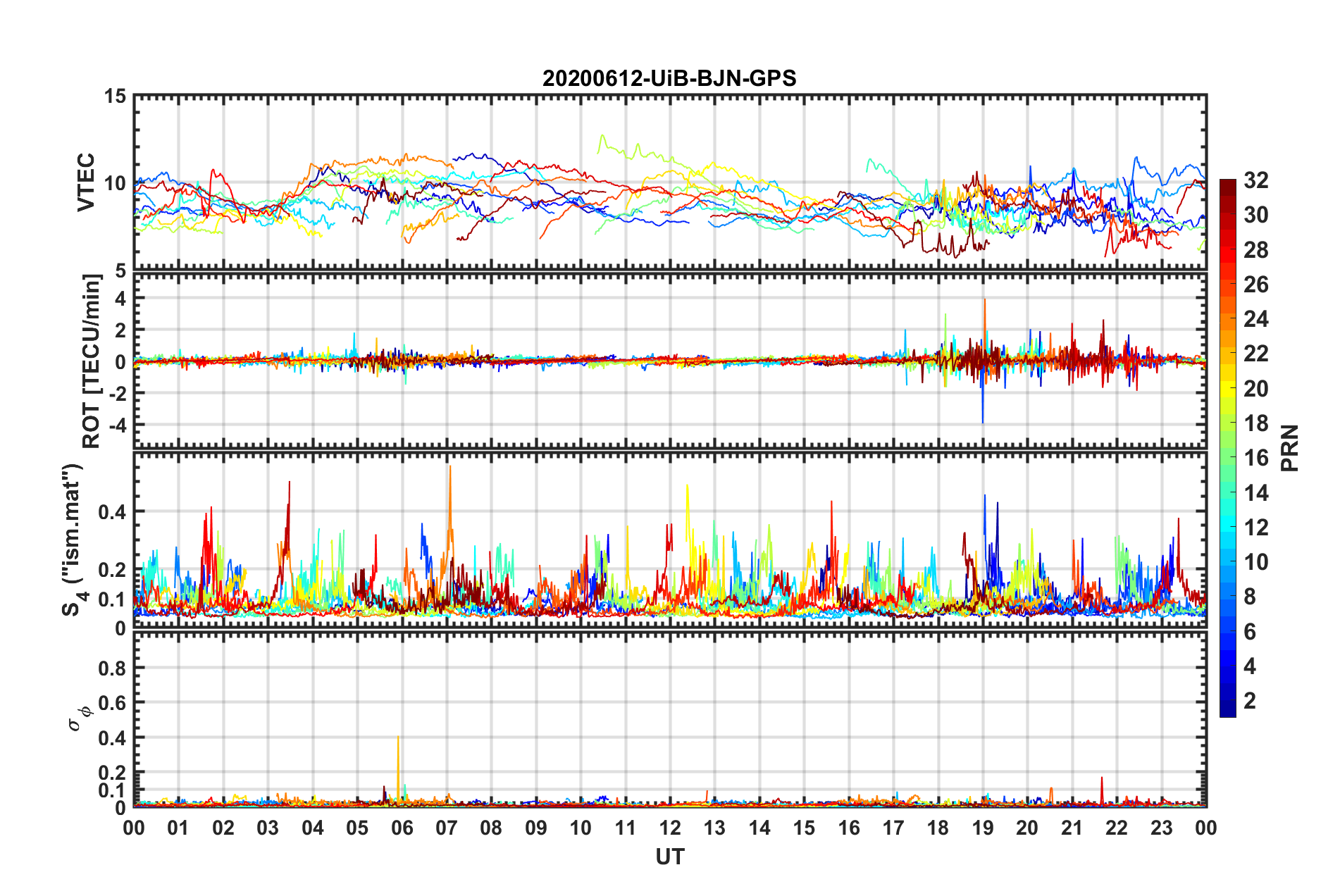Click colorbar tick label 8
Screen dimensions: 1340x896
pyautogui.click(x=1250, y=597)
